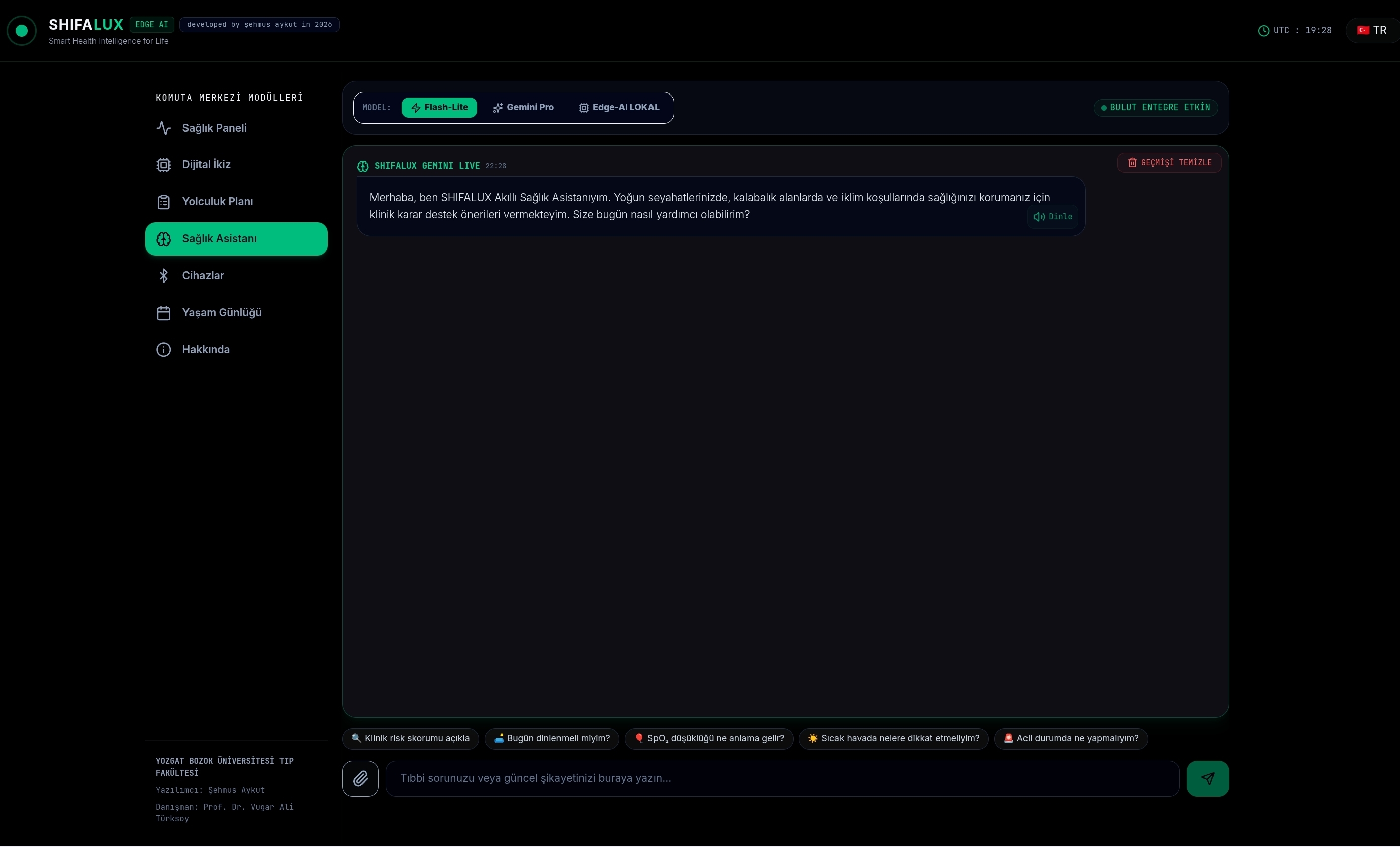
Task: Open the Hakkında page
Action: (236, 350)
